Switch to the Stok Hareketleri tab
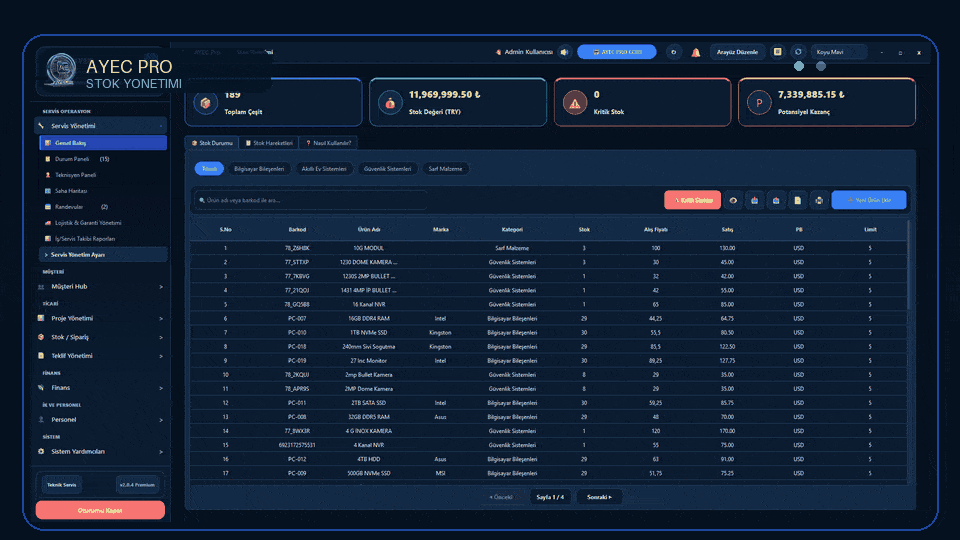 pos(269,143)
